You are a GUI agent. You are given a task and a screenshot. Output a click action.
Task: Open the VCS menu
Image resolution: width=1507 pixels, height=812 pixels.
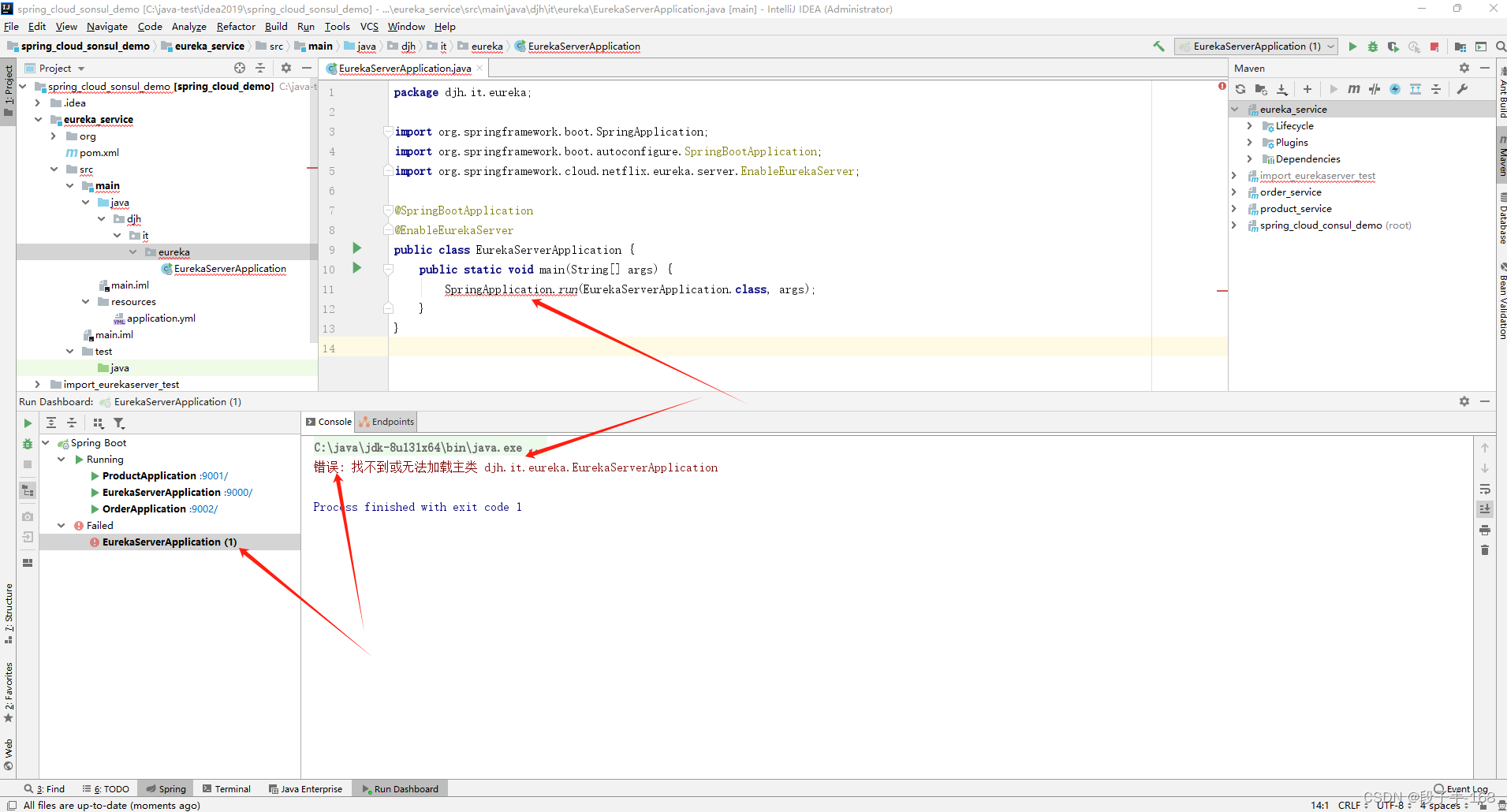click(369, 26)
